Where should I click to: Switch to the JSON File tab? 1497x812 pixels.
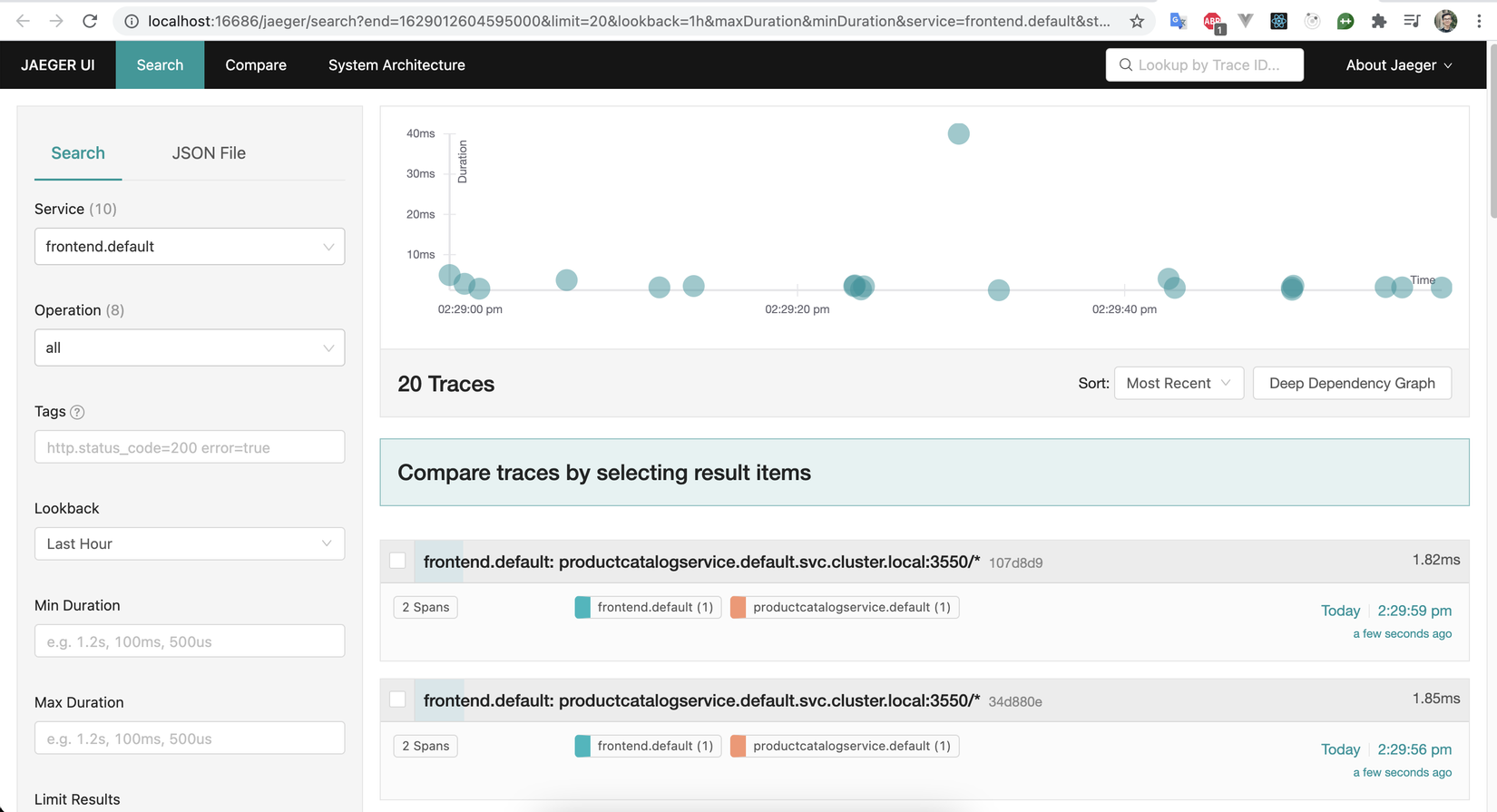click(x=209, y=153)
